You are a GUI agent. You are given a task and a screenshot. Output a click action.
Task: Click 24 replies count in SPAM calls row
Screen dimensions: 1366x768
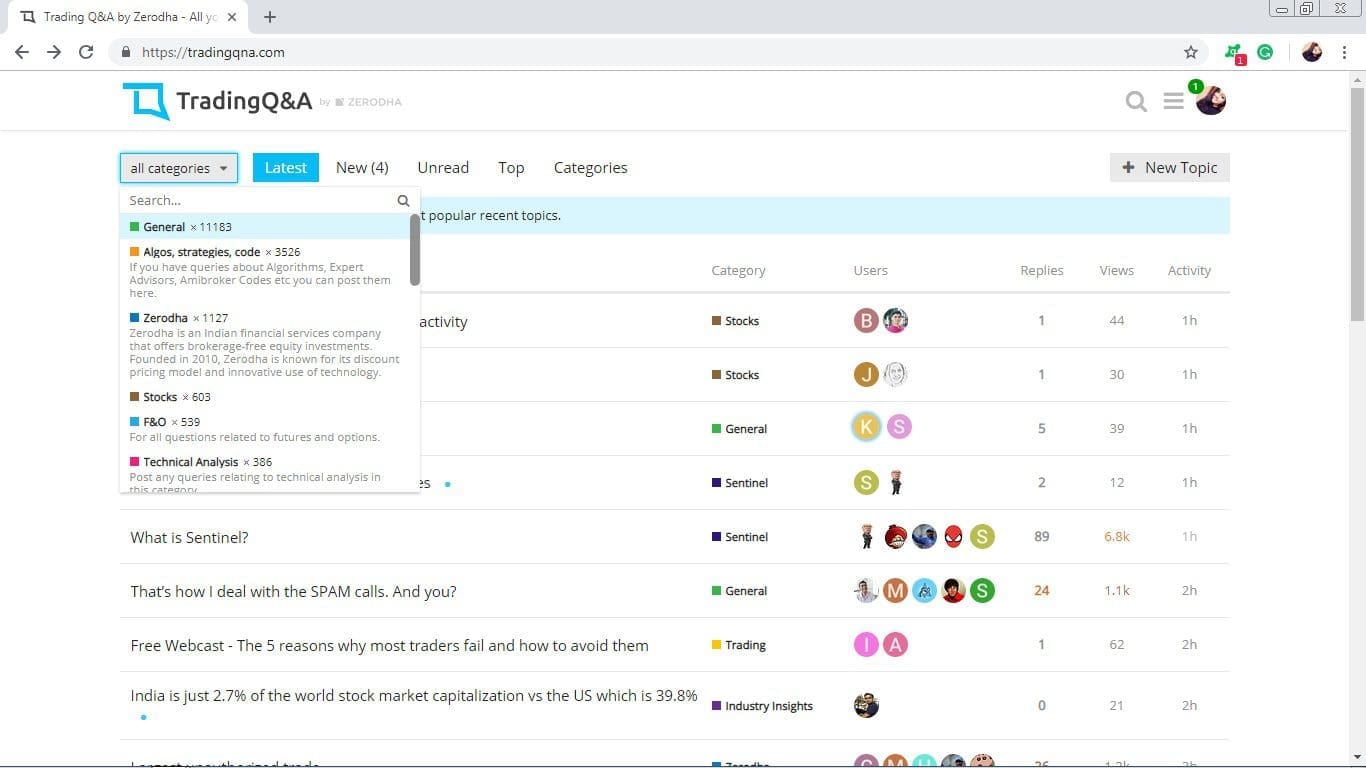1041,591
